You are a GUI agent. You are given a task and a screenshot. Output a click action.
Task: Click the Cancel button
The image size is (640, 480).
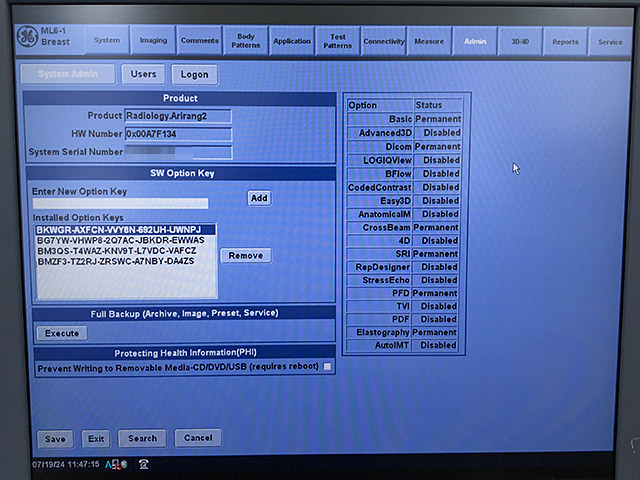pyautogui.click(x=198, y=438)
